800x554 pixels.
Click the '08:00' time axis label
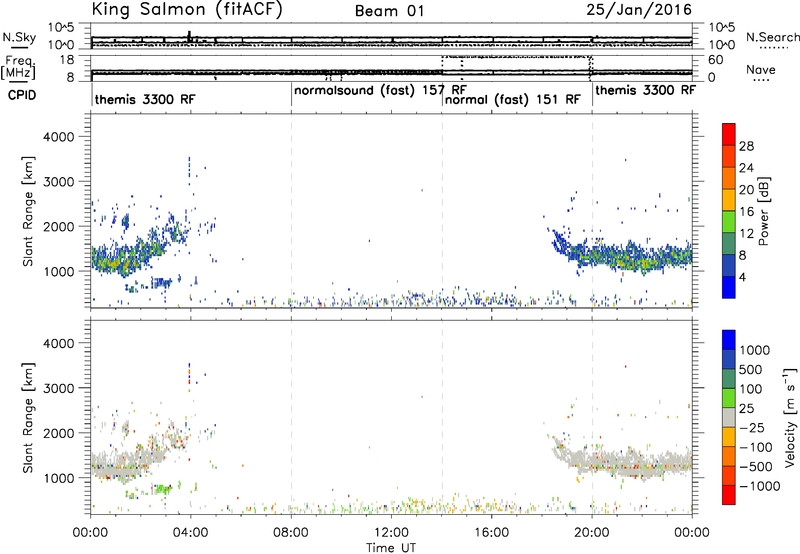(x=291, y=533)
